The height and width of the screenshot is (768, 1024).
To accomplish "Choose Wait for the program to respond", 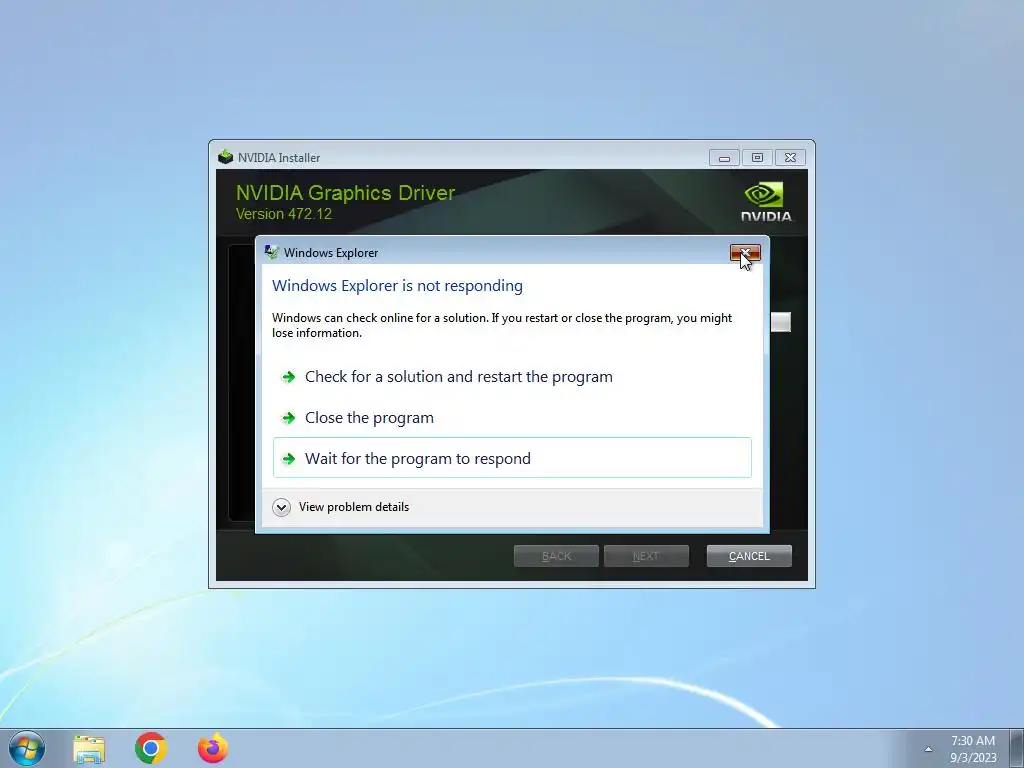I will [512, 458].
